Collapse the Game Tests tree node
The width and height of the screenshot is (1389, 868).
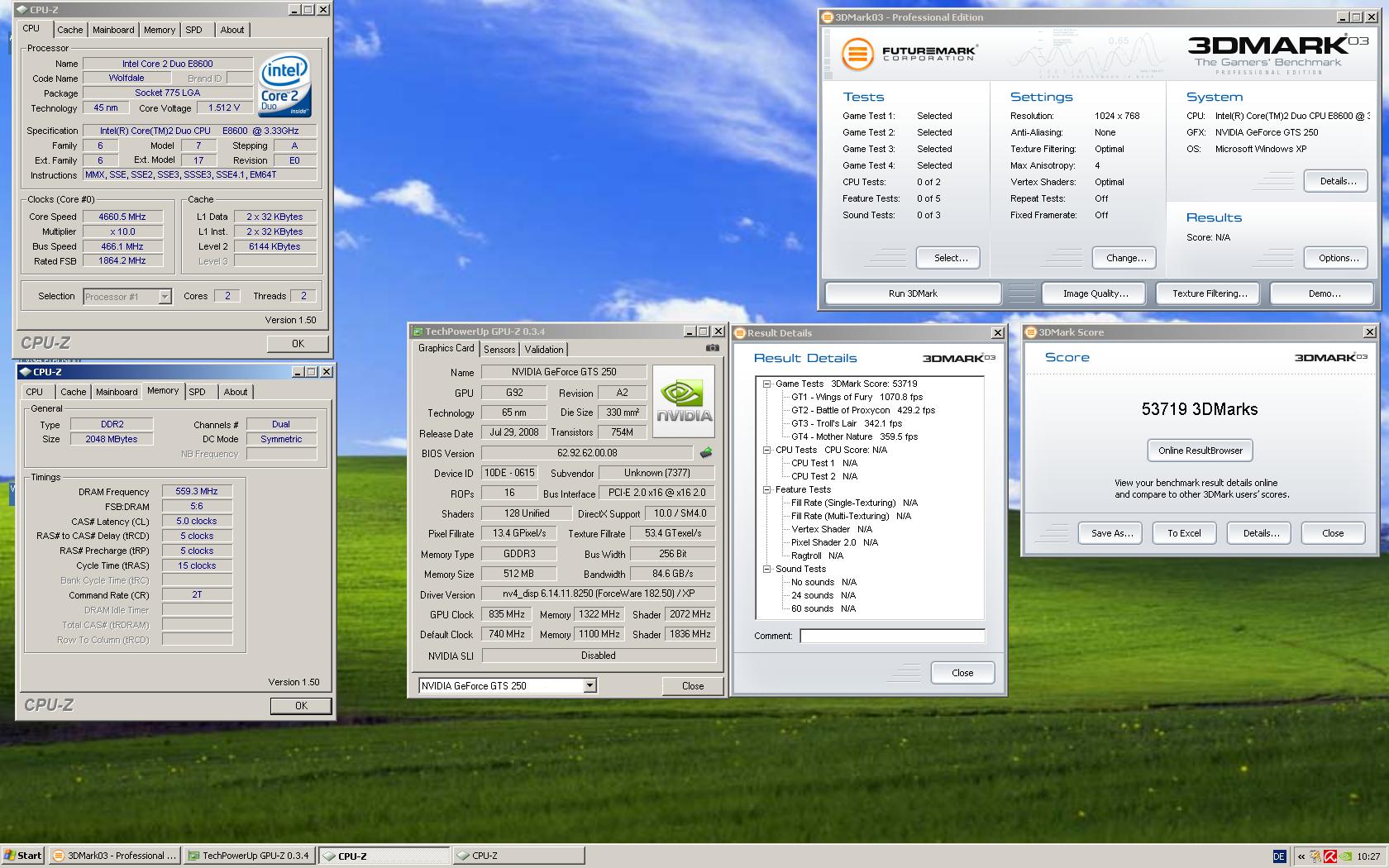[766, 384]
